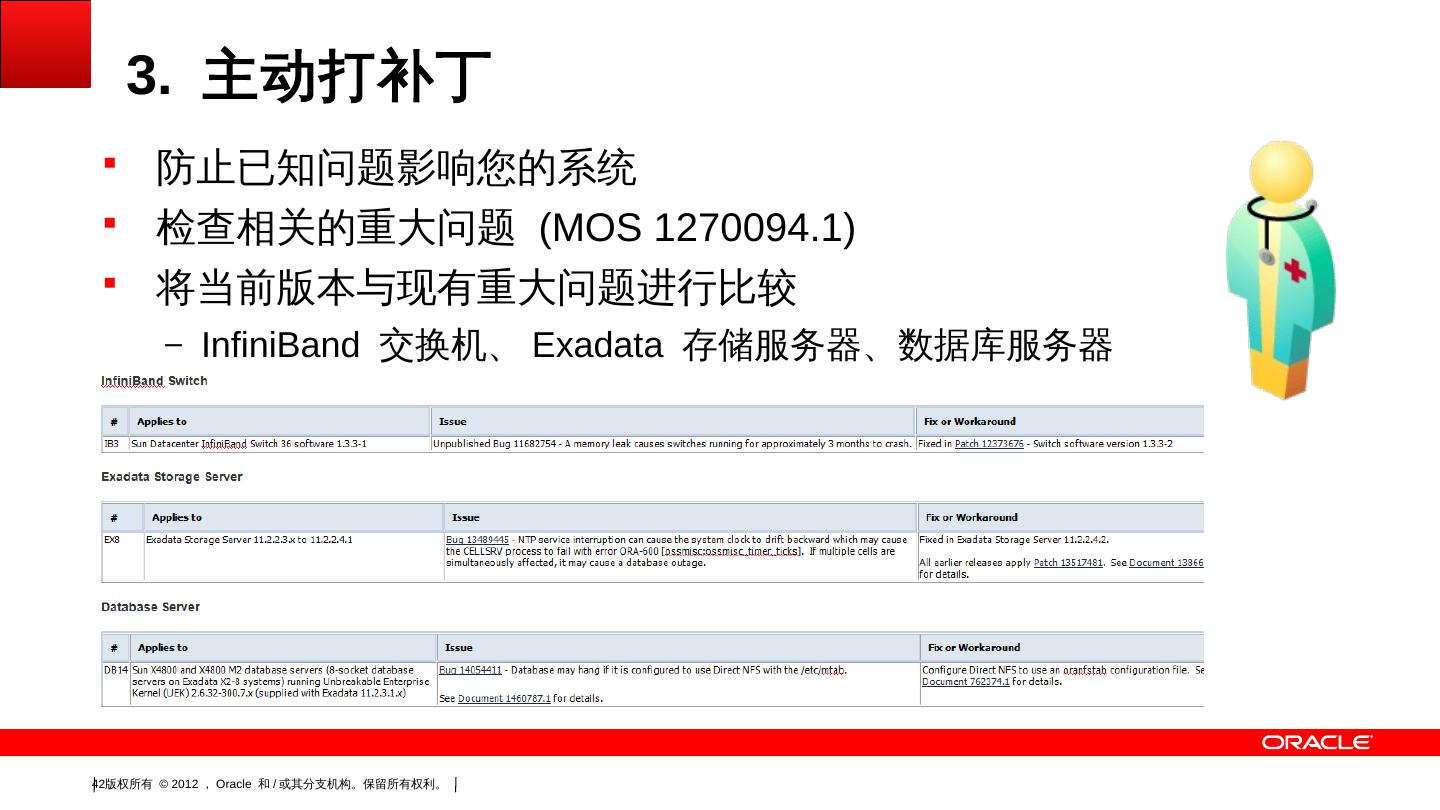The width and height of the screenshot is (1440, 810).
Task: Open the Document 762374.1 link
Action: (966, 682)
